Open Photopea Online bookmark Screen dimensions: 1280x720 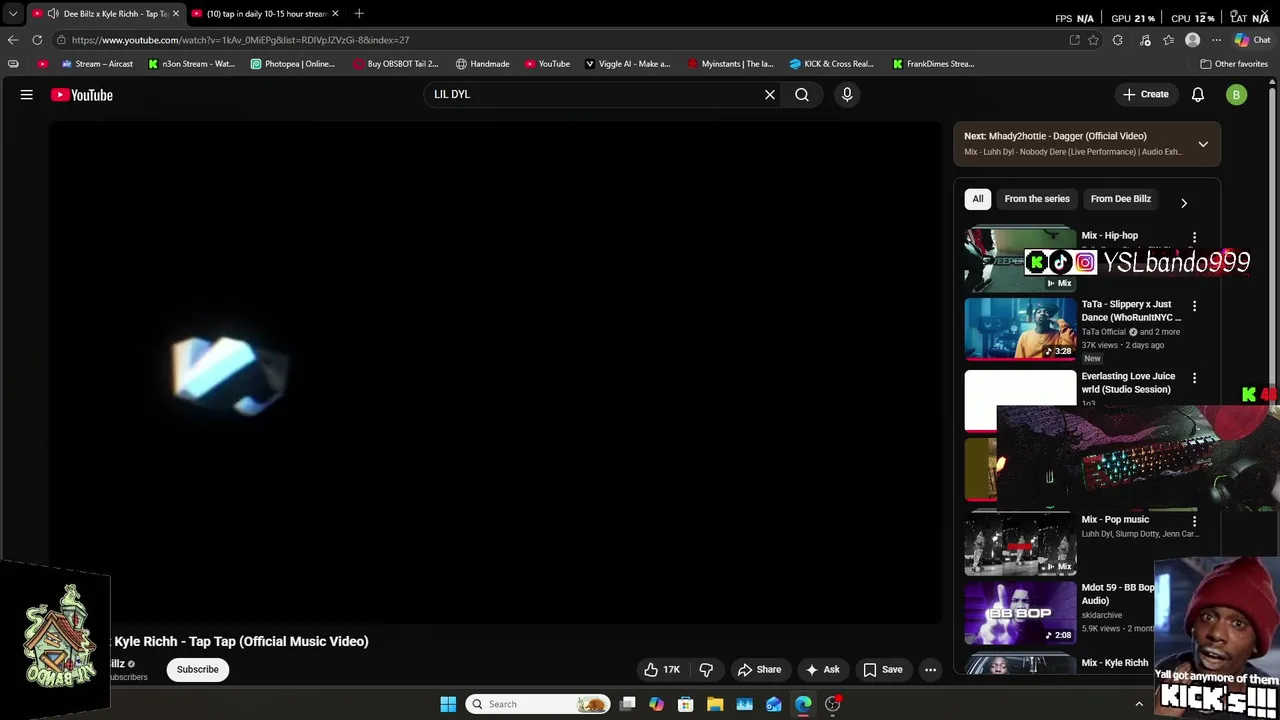pyautogui.click(x=293, y=64)
